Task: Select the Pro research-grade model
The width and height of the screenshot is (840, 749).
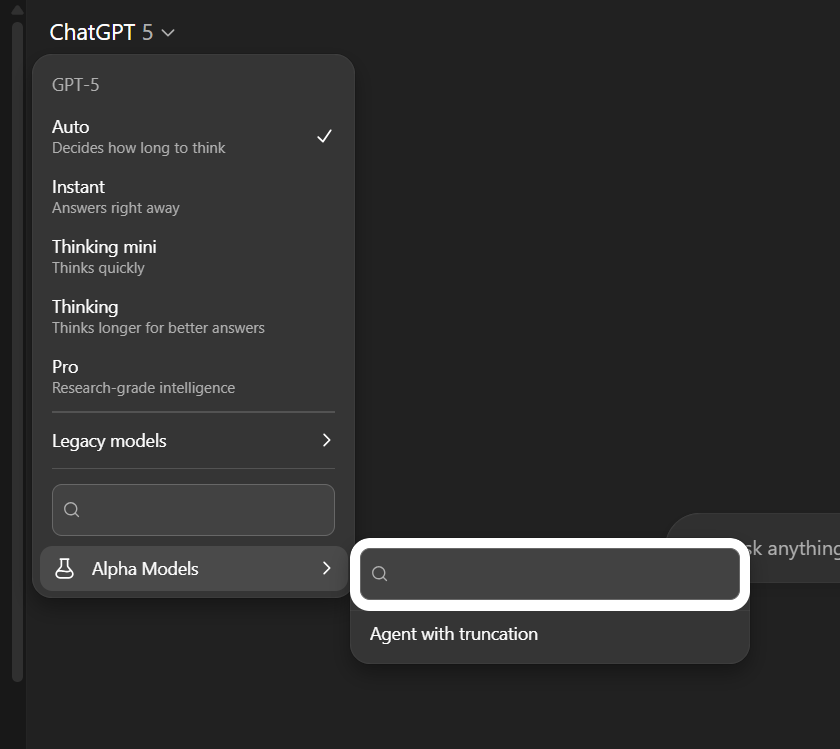Action: 193,377
